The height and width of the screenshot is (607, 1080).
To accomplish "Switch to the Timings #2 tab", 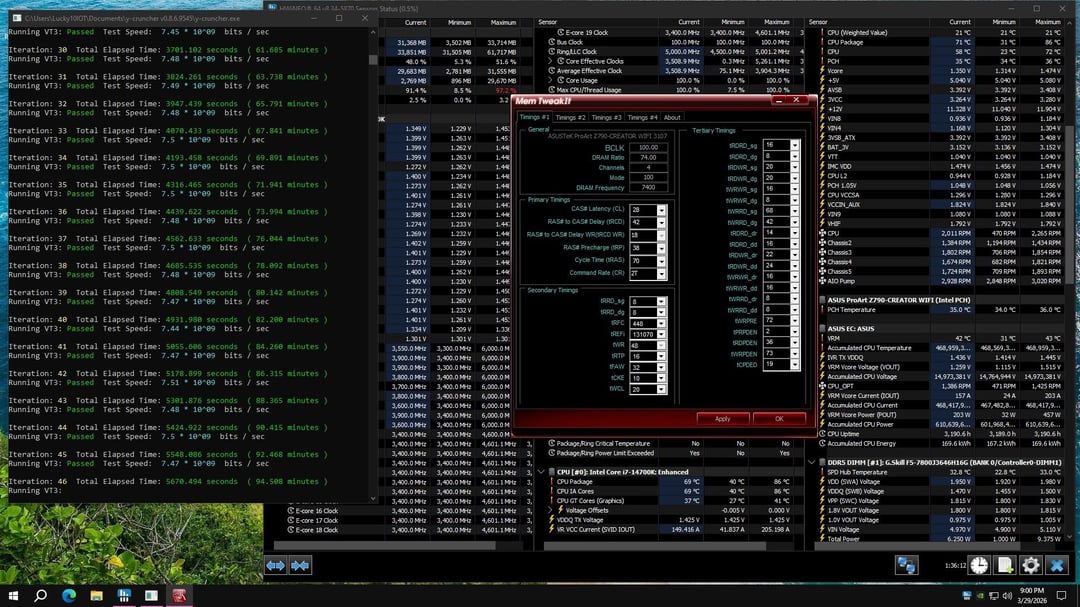I will pyautogui.click(x=570, y=117).
